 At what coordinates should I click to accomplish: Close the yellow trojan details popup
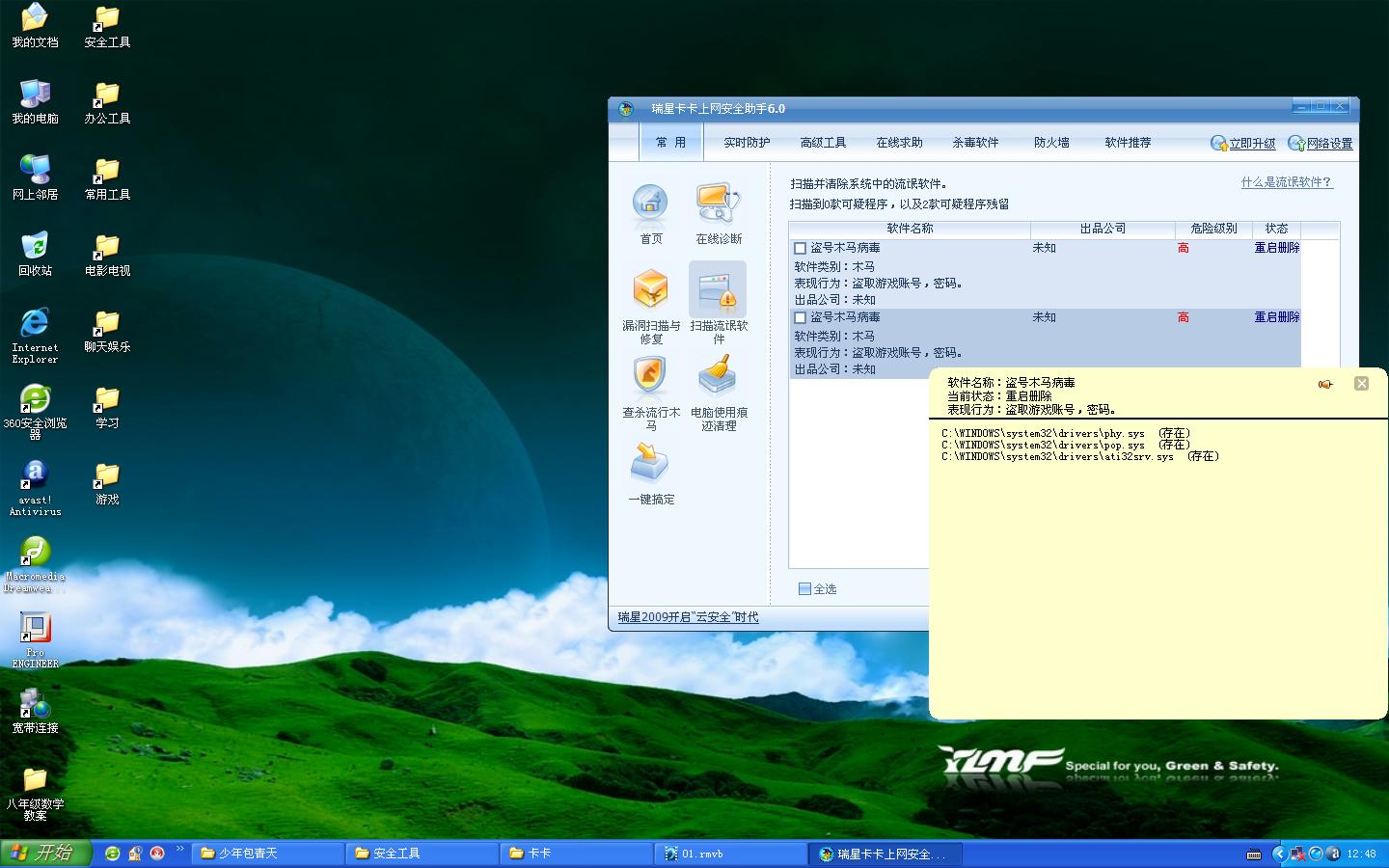click(x=1361, y=383)
